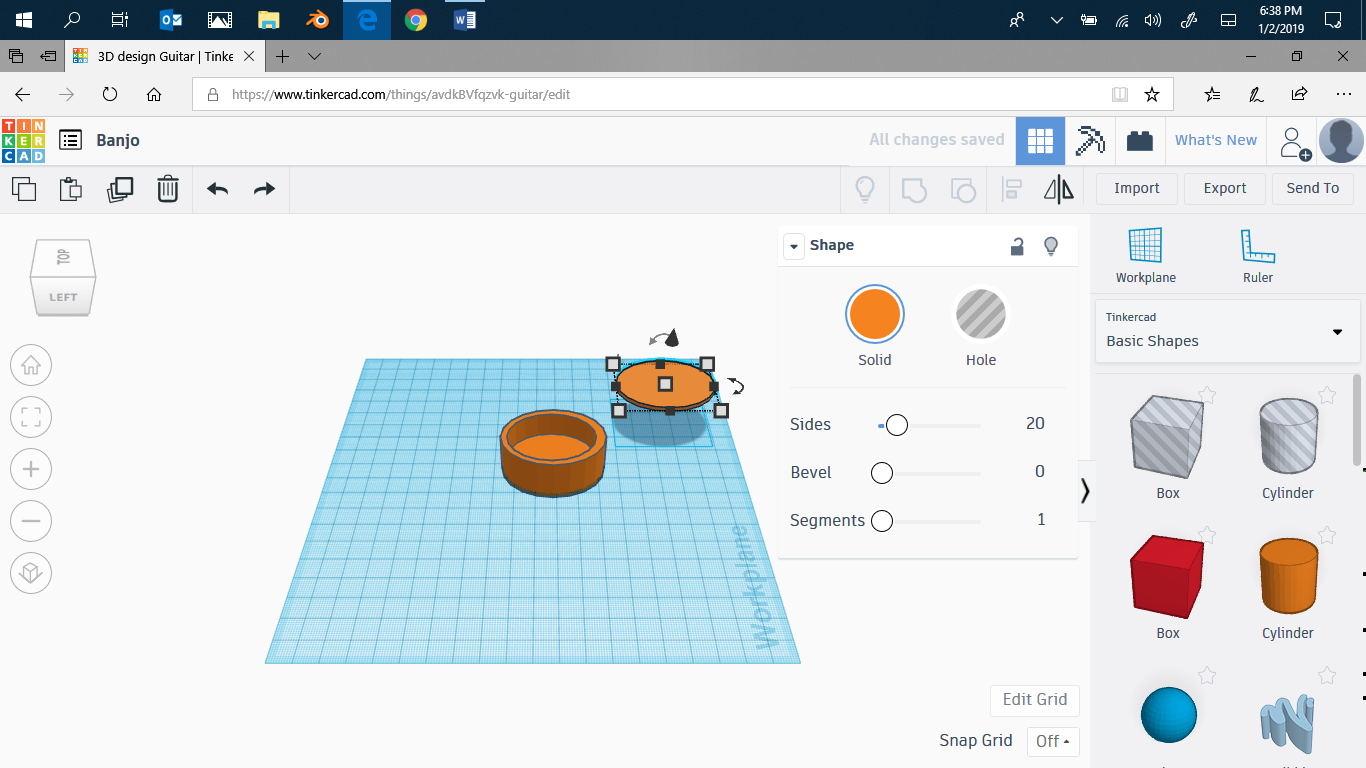Invite a collaborator with add-person icon
Image resolution: width=1366 pixels, height=768 pixels.
tap(1294, 142)
